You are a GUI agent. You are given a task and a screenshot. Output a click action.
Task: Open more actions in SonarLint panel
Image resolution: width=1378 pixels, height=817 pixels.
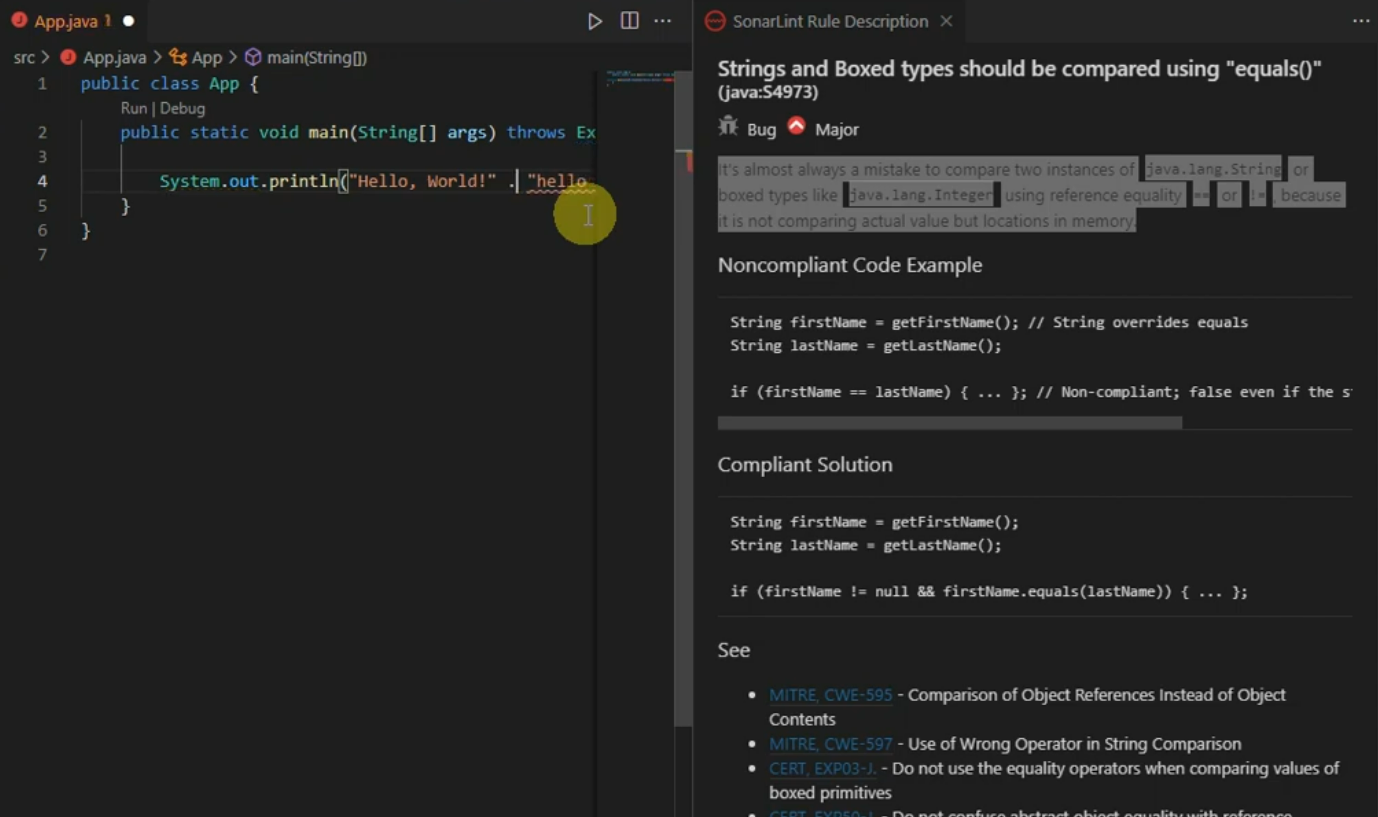(1361, 21)
